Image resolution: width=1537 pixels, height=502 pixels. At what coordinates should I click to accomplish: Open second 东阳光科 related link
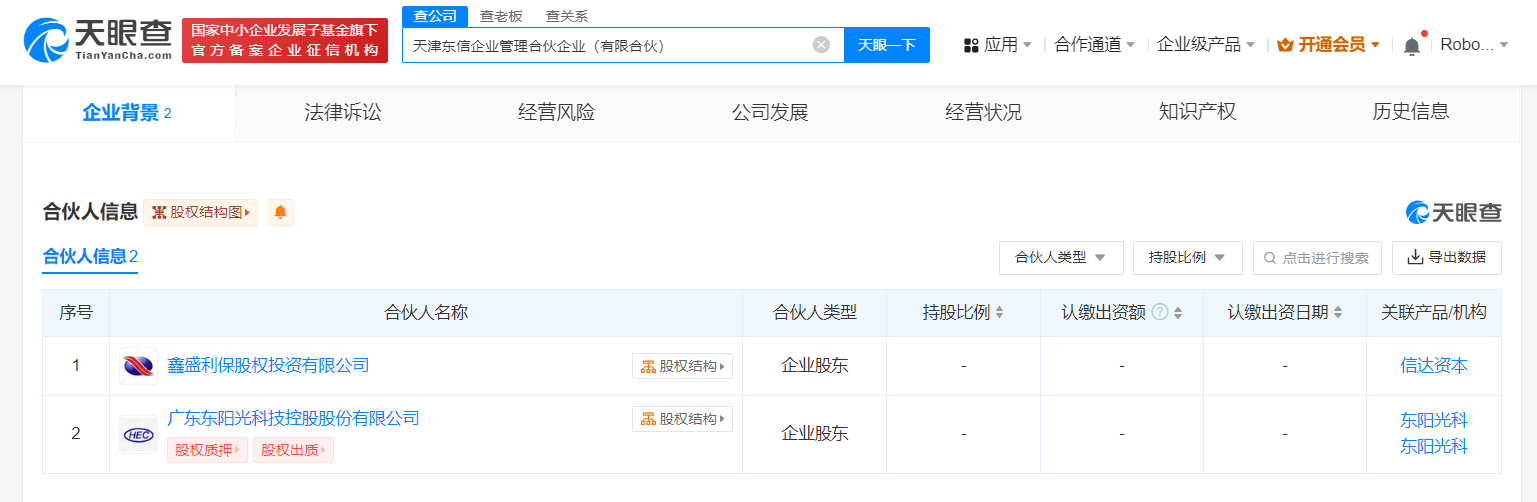coord(1434,446)
